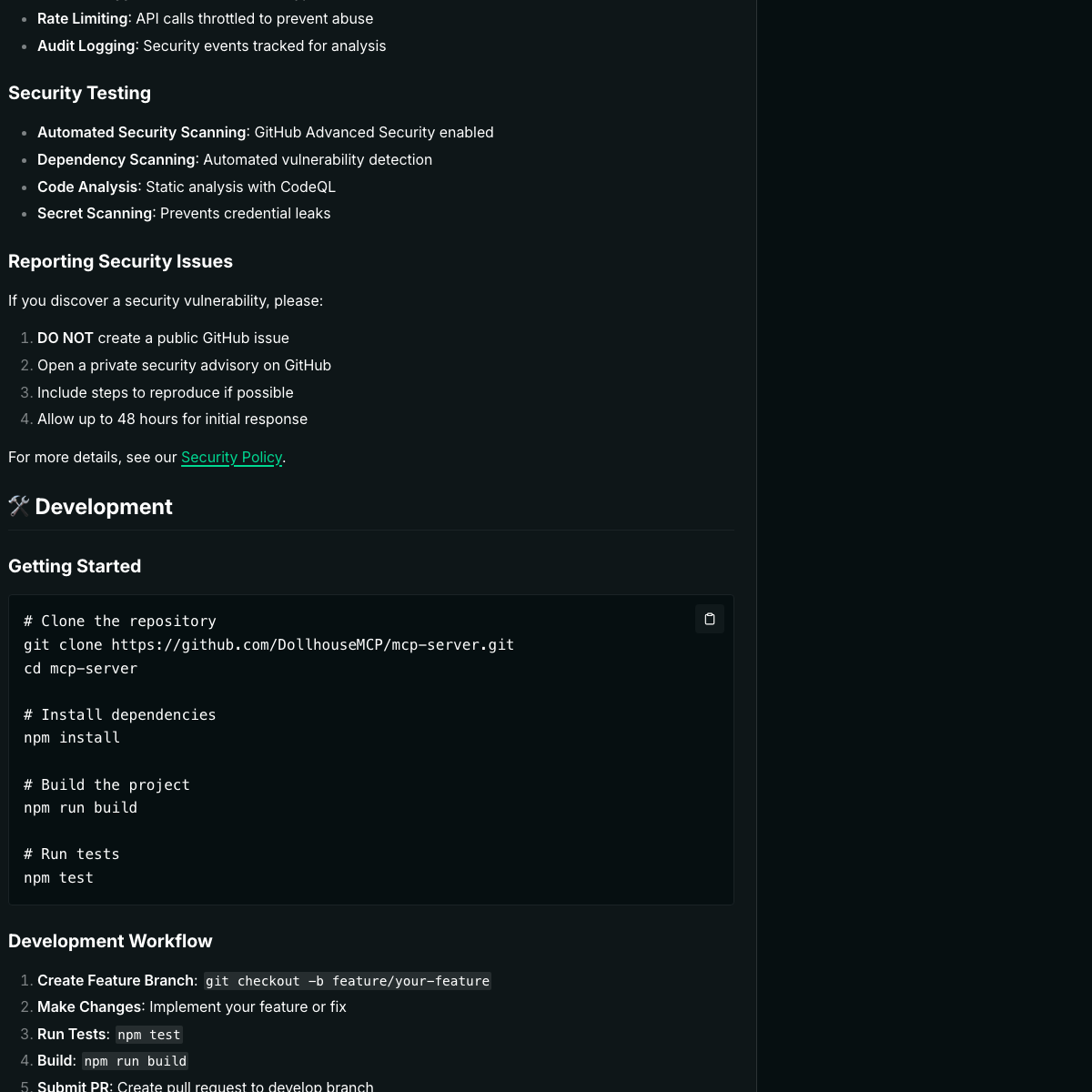Click the git clone command line in code block
This screenshot has height=1092, width=1092.
click(268, 644)
